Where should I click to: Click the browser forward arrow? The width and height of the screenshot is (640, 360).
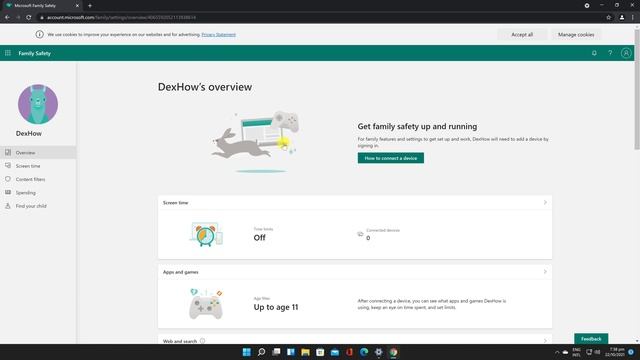[x=18, y=17]
